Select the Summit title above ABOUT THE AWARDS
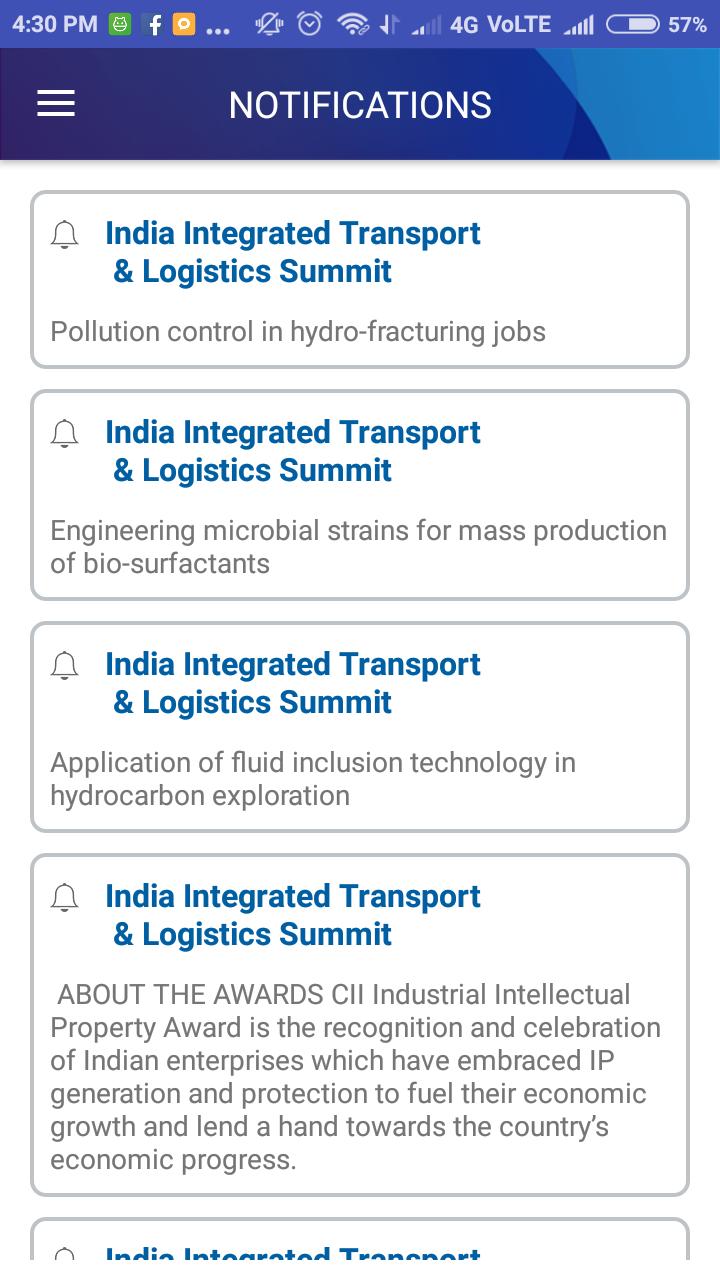 [292, 915]
